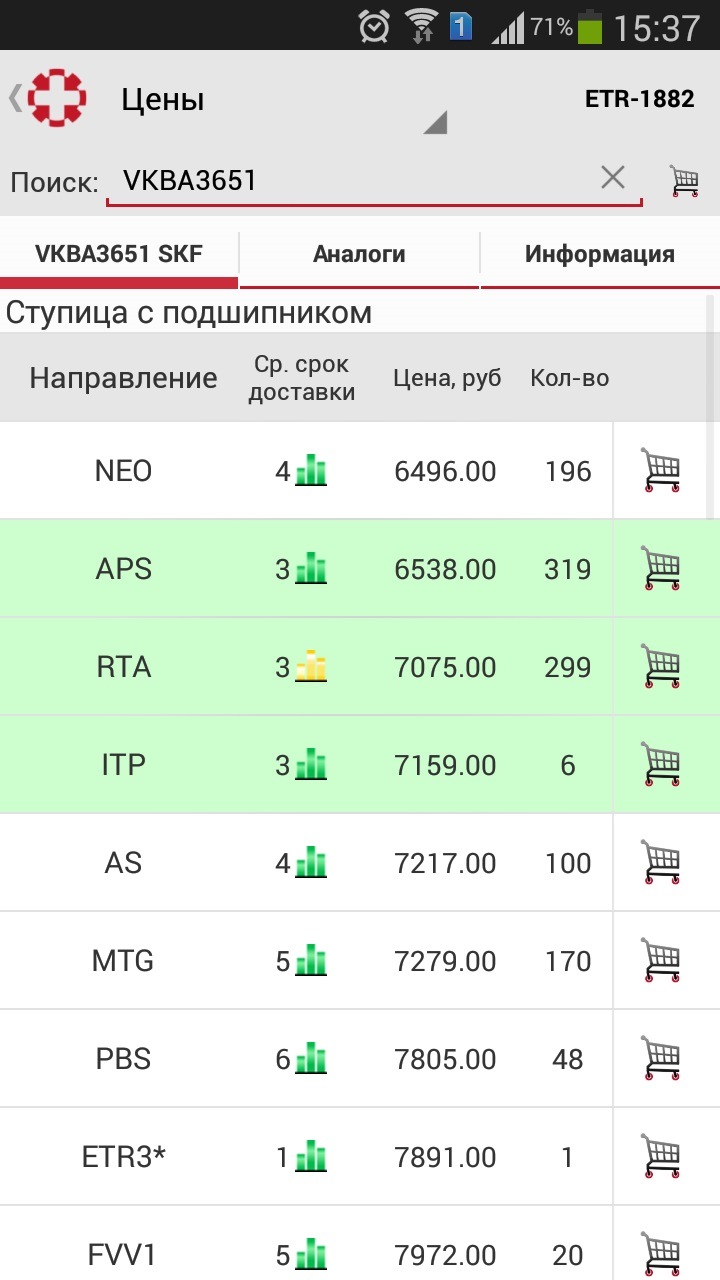The height and width of the screenshot is (1280, 720).
Task: Click the ETR-1882 account label
Action: point(640,97)
